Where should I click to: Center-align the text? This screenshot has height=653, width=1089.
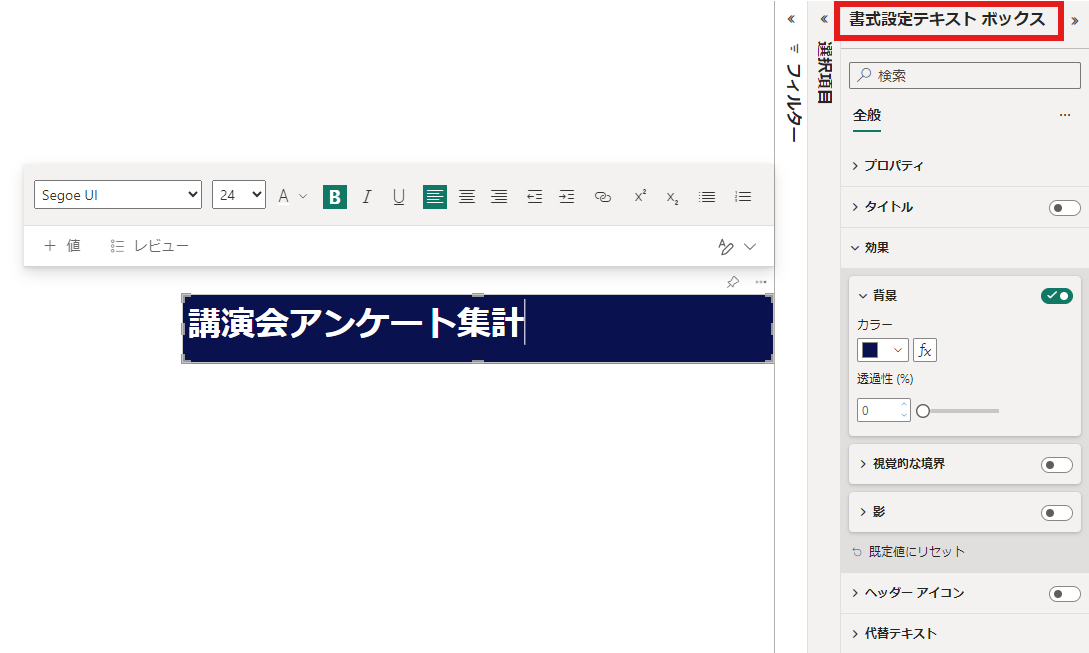(x=467, y=197)
